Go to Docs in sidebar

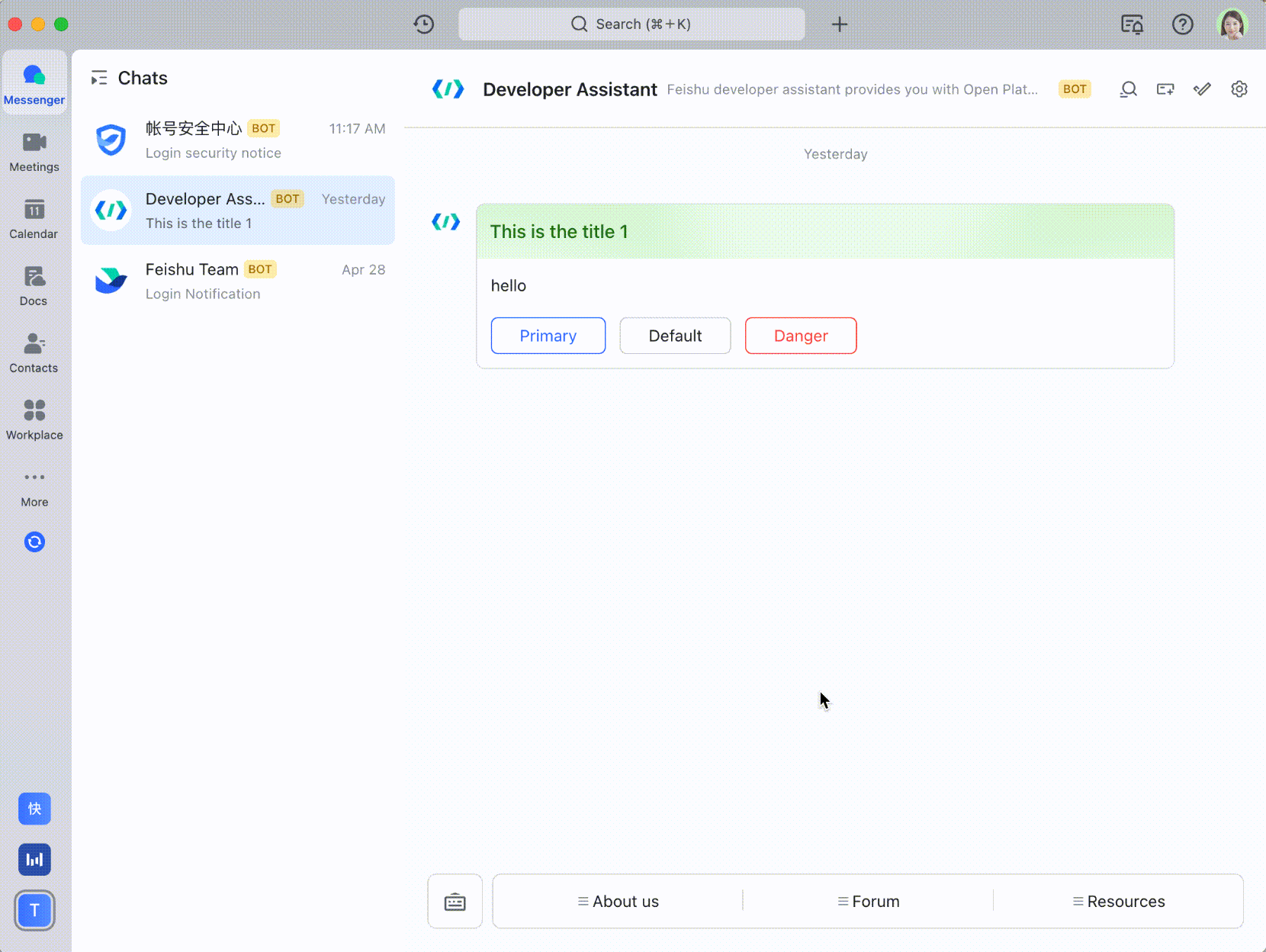point(34,286)
